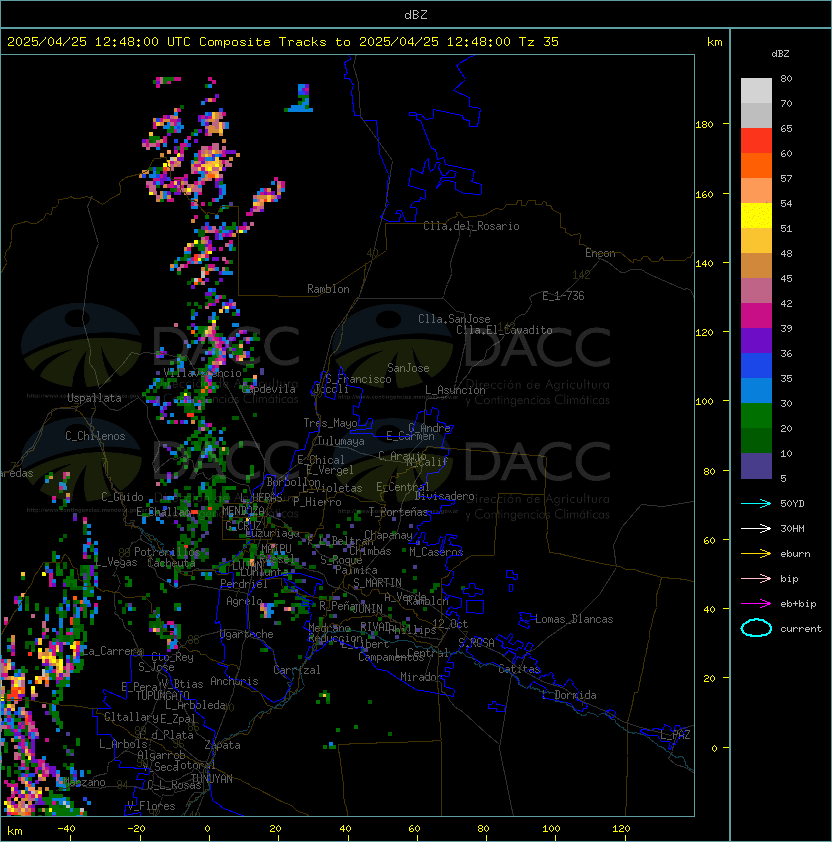Image resolution: width=832 pixels, height=842 pixels.
Task: Click the 'Mirador' place label
Action: tap(422, 678)
